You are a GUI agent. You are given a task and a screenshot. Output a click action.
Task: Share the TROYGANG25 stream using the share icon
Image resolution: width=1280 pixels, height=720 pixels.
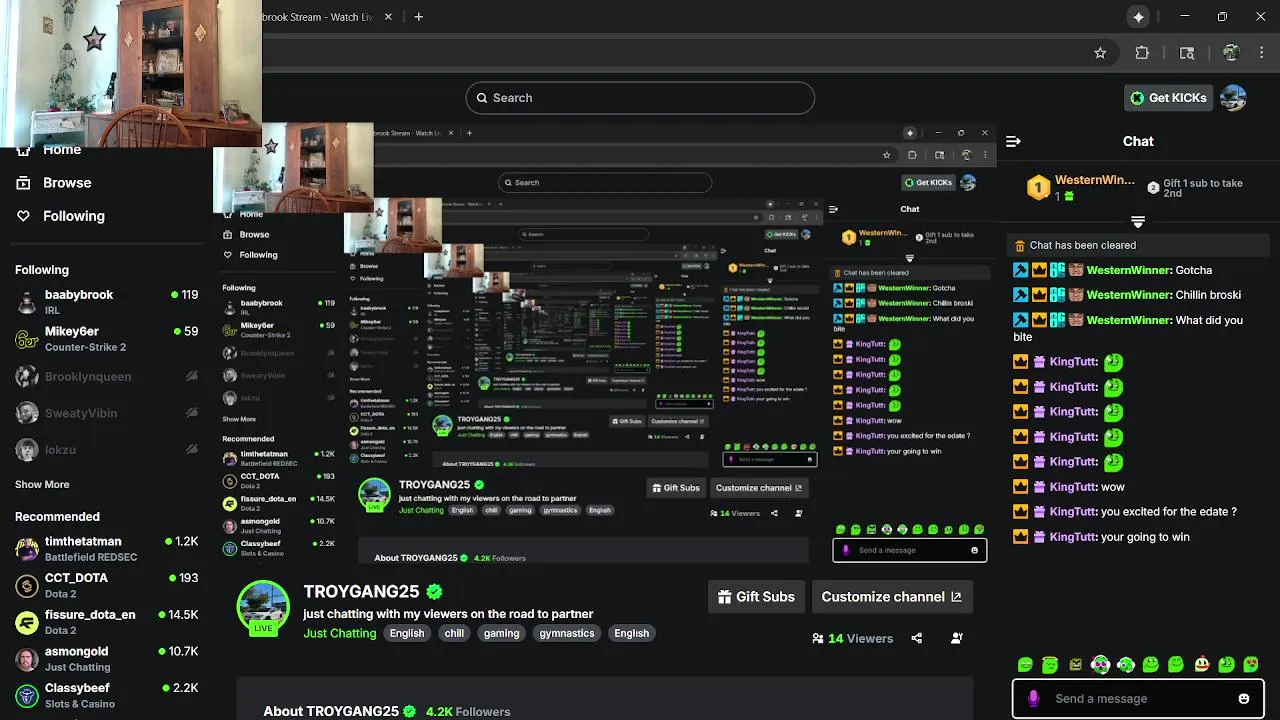pos(917,638)
